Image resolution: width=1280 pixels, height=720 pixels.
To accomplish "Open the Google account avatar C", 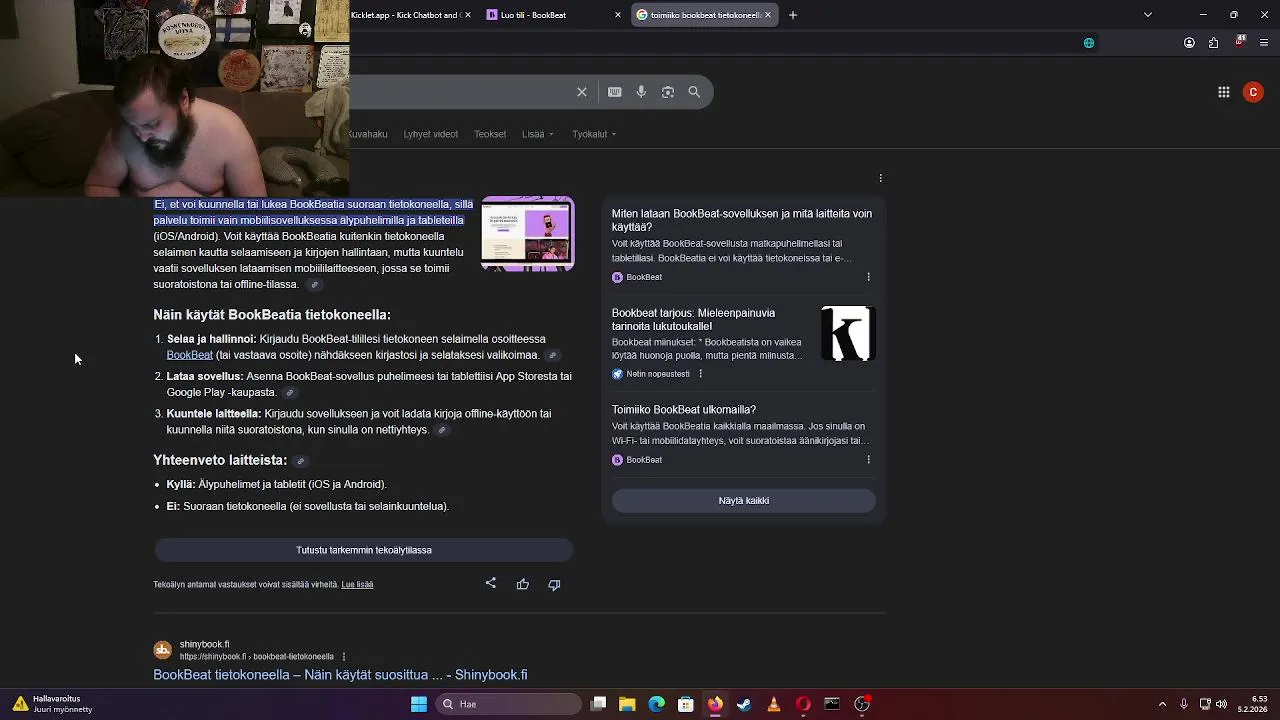I will [x=1254, y=92].
